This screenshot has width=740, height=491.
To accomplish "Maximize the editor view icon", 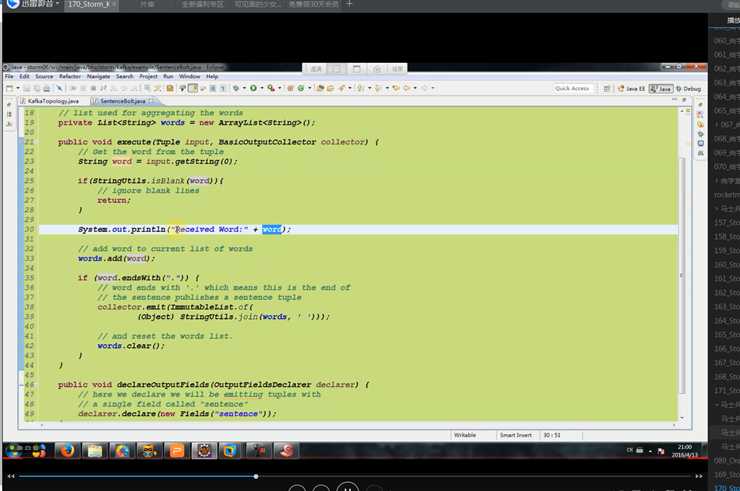I will click(x=684, y=100).
